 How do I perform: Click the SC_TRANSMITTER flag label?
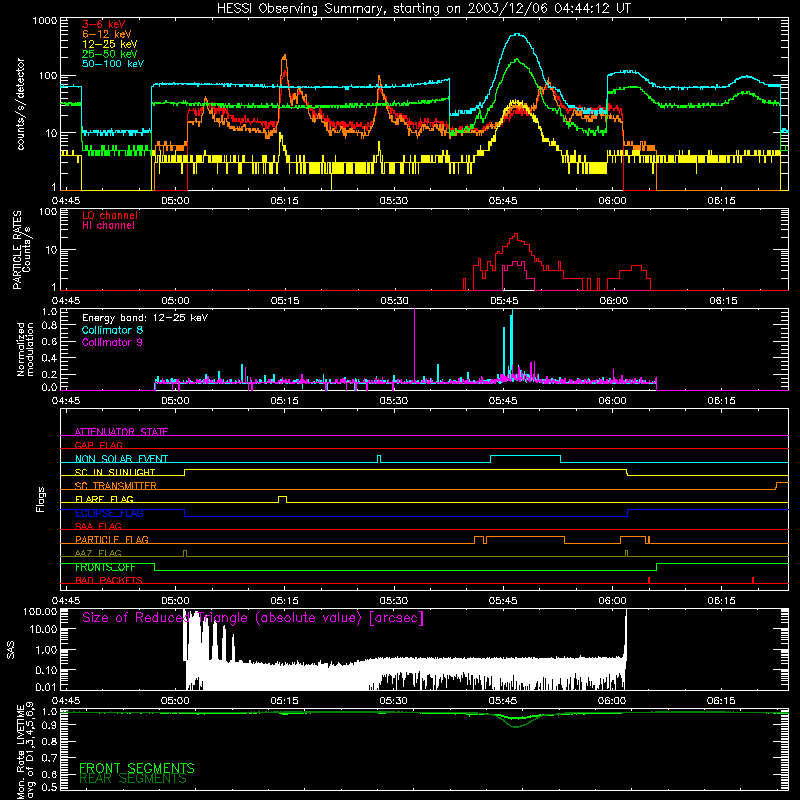(115, 485)
